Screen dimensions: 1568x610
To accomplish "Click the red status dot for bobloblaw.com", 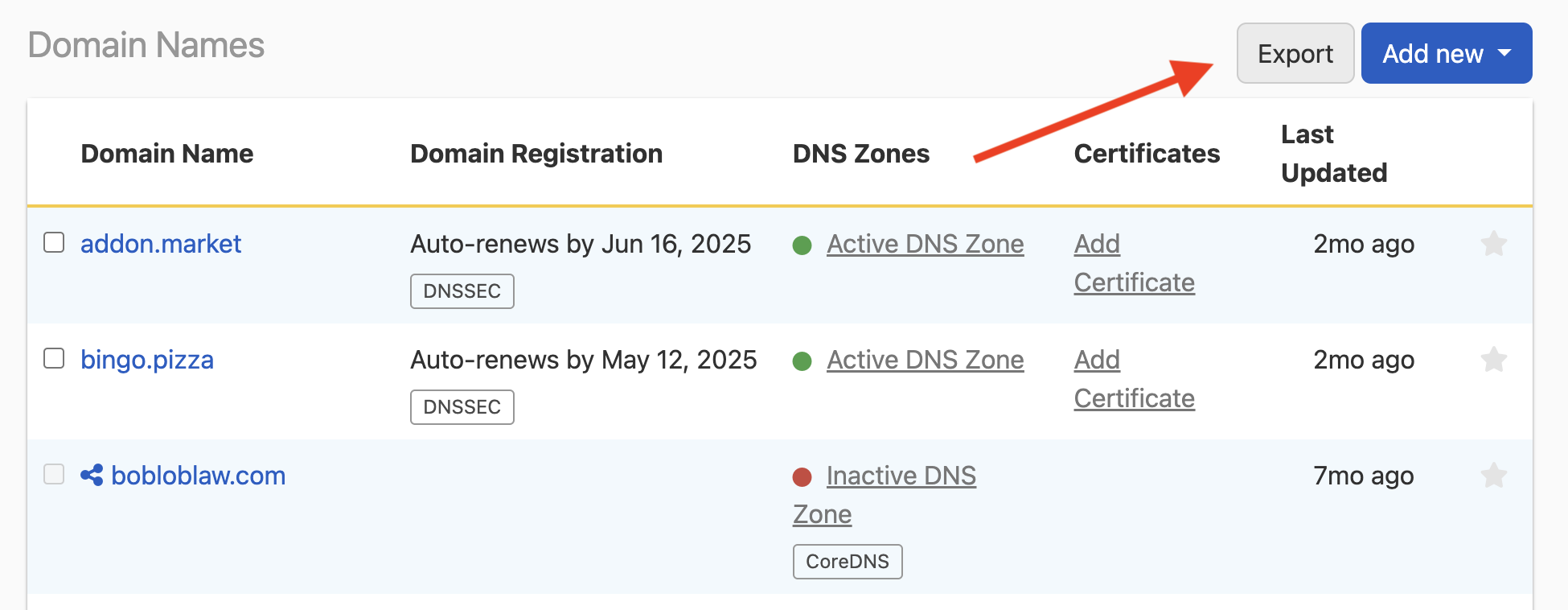I will [802, 477].
